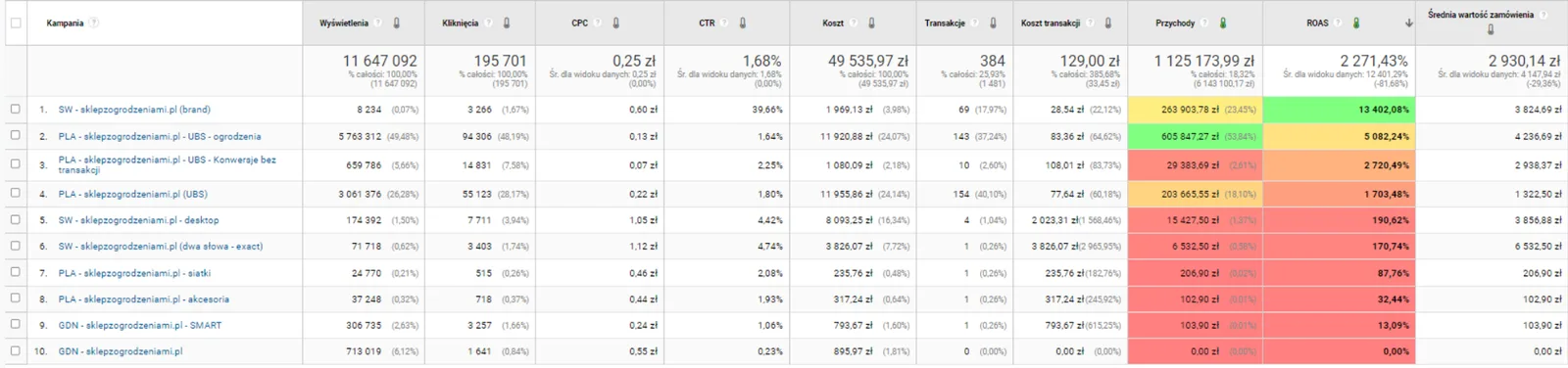This screenshot has width=1568, height=368.
Task: Sort table by Kampania column header
Action: click(65, 23)
